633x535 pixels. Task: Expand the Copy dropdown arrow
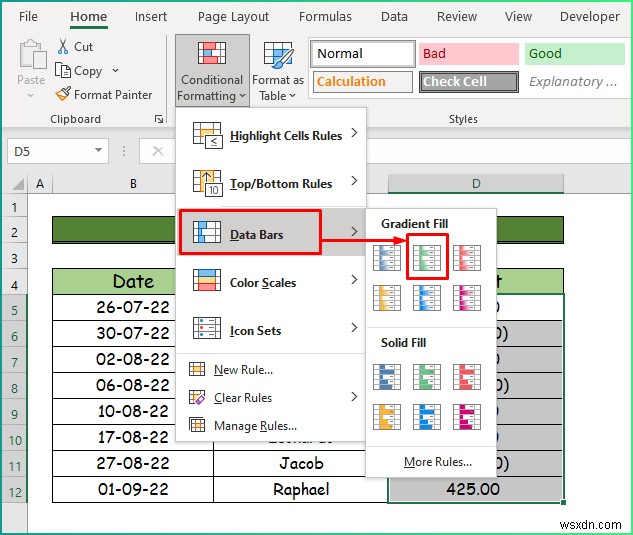point(115,70)
